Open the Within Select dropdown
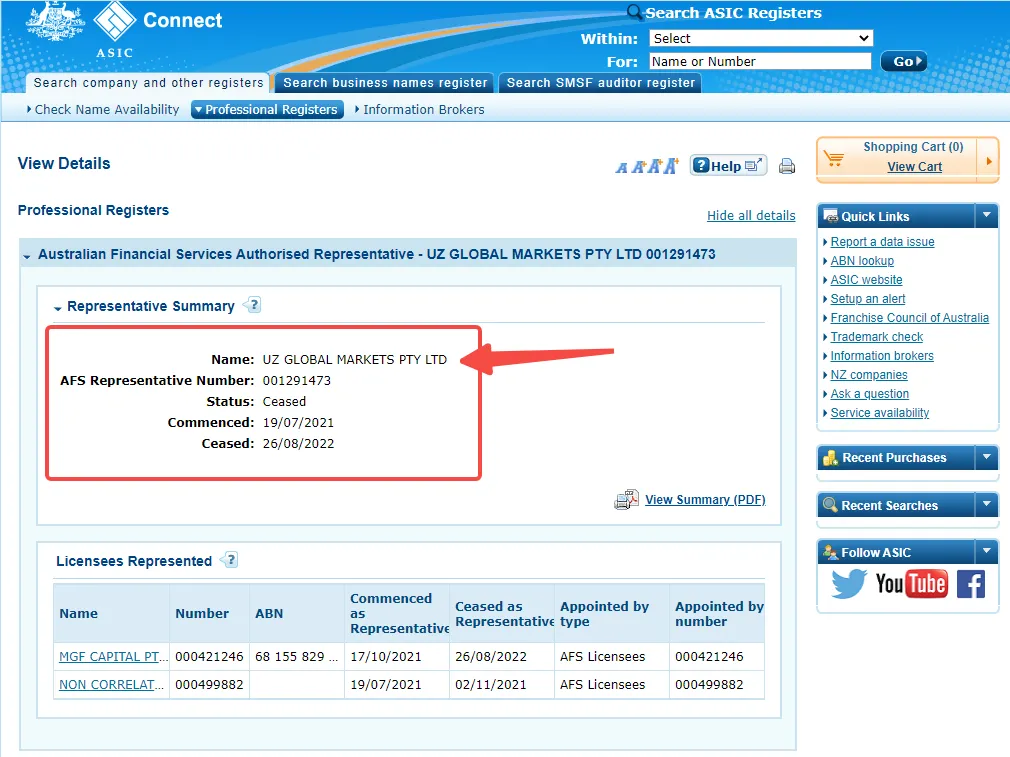 point(761,38)
